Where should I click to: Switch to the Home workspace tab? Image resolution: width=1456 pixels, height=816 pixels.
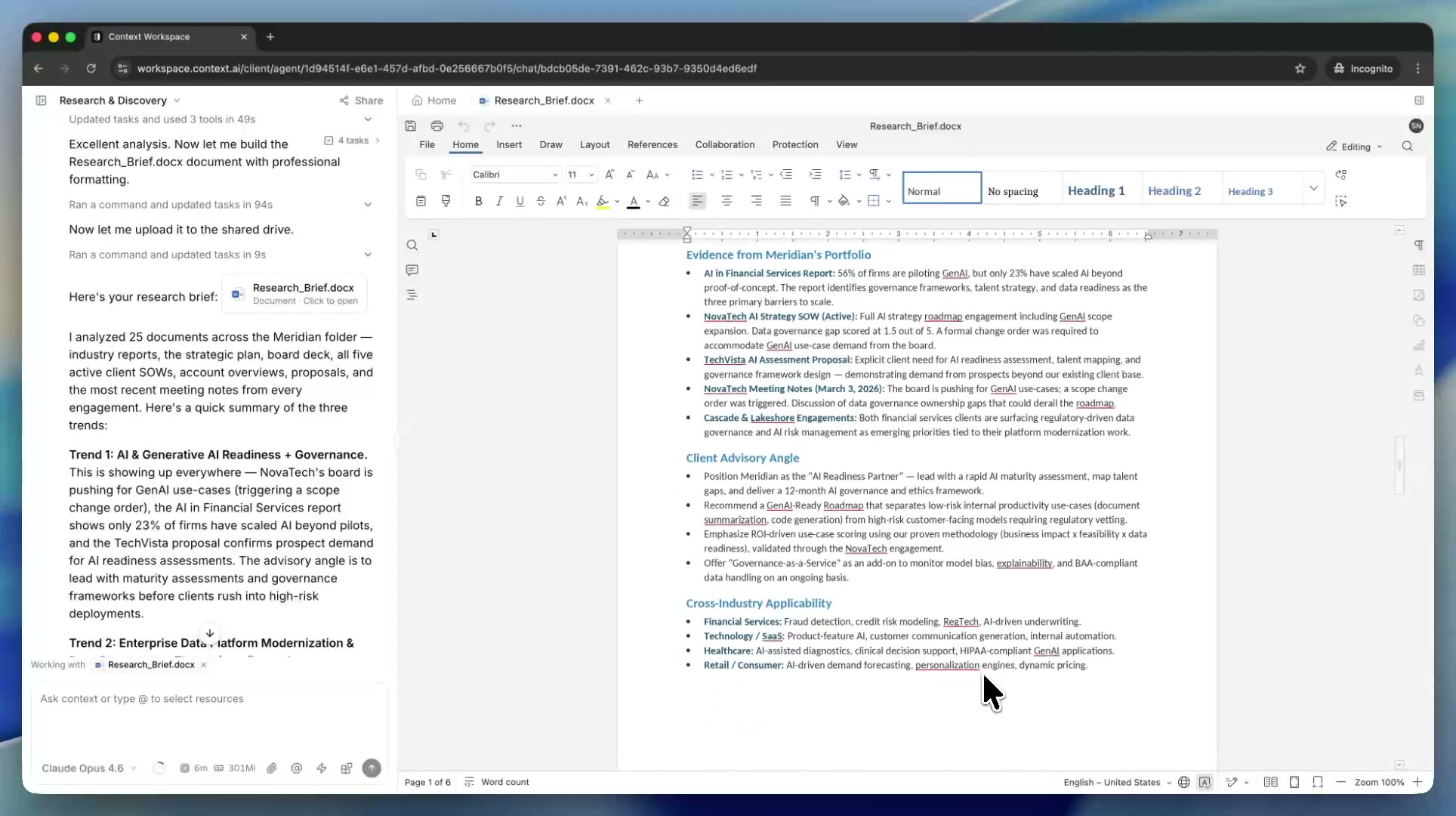pyautogui.click(x=434, y=100)
